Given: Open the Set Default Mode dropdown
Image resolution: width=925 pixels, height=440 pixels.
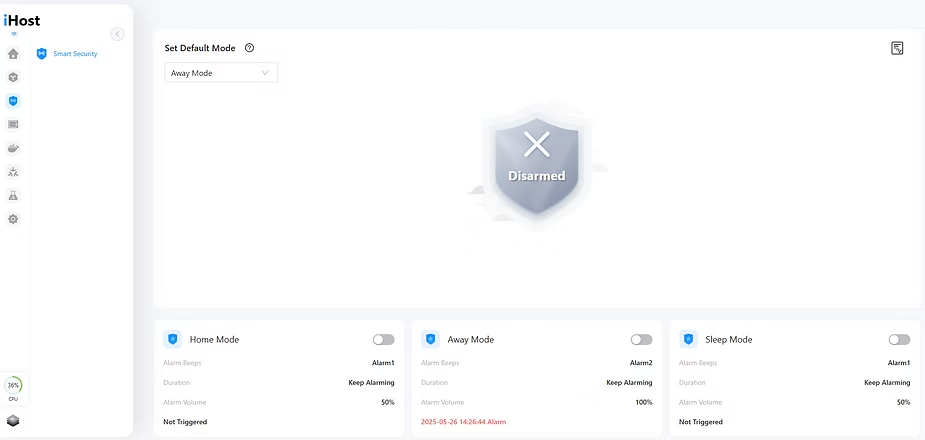Looking at the screenshot, I should click(x=221, y=73).
